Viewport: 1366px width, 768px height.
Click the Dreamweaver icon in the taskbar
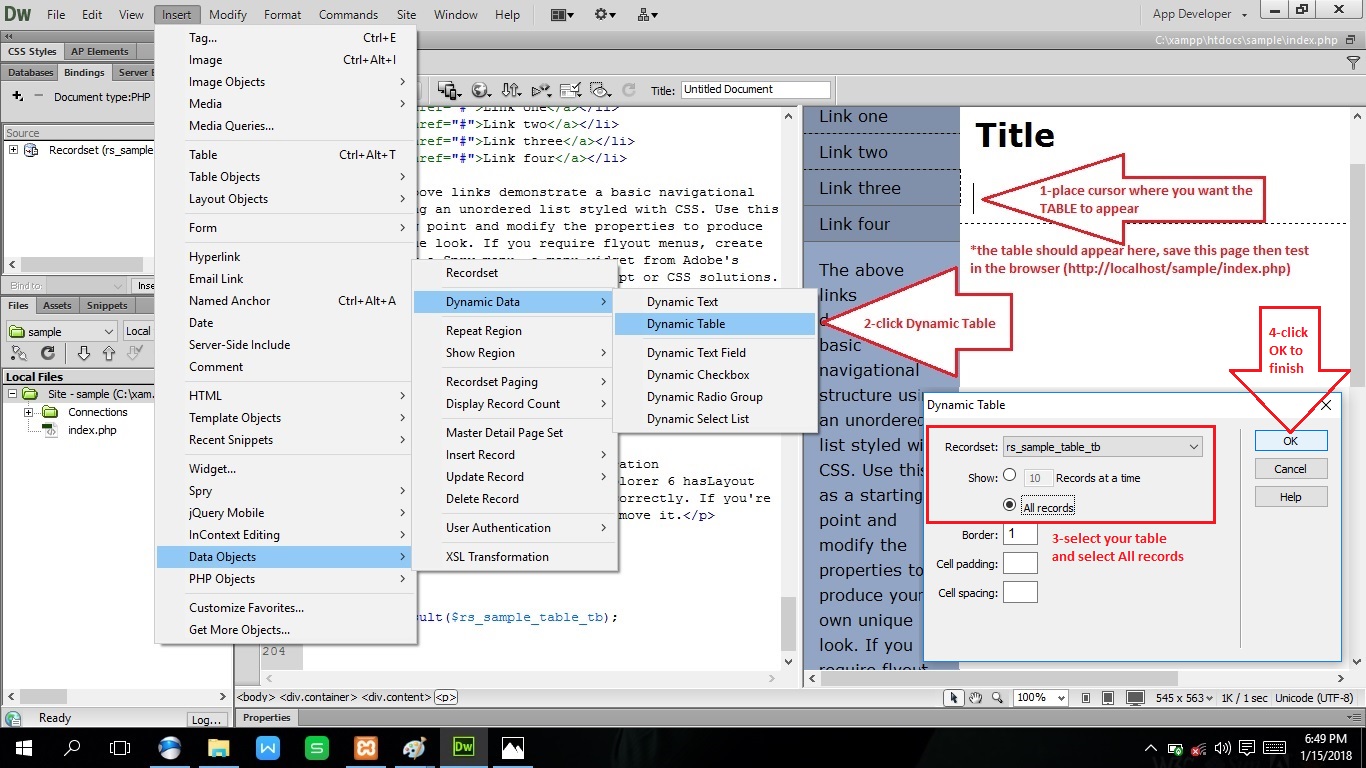(464, 747)
